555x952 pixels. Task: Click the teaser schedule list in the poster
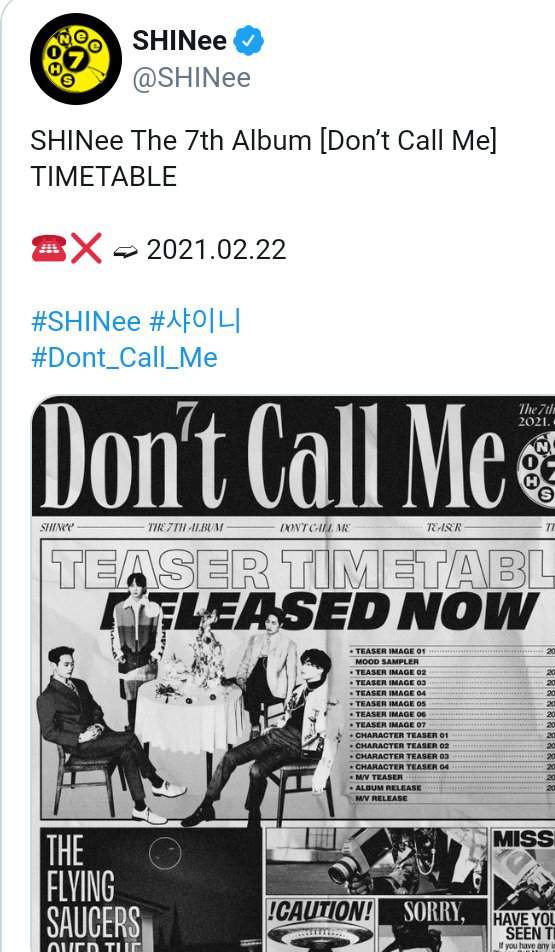[x=451, y=724]
